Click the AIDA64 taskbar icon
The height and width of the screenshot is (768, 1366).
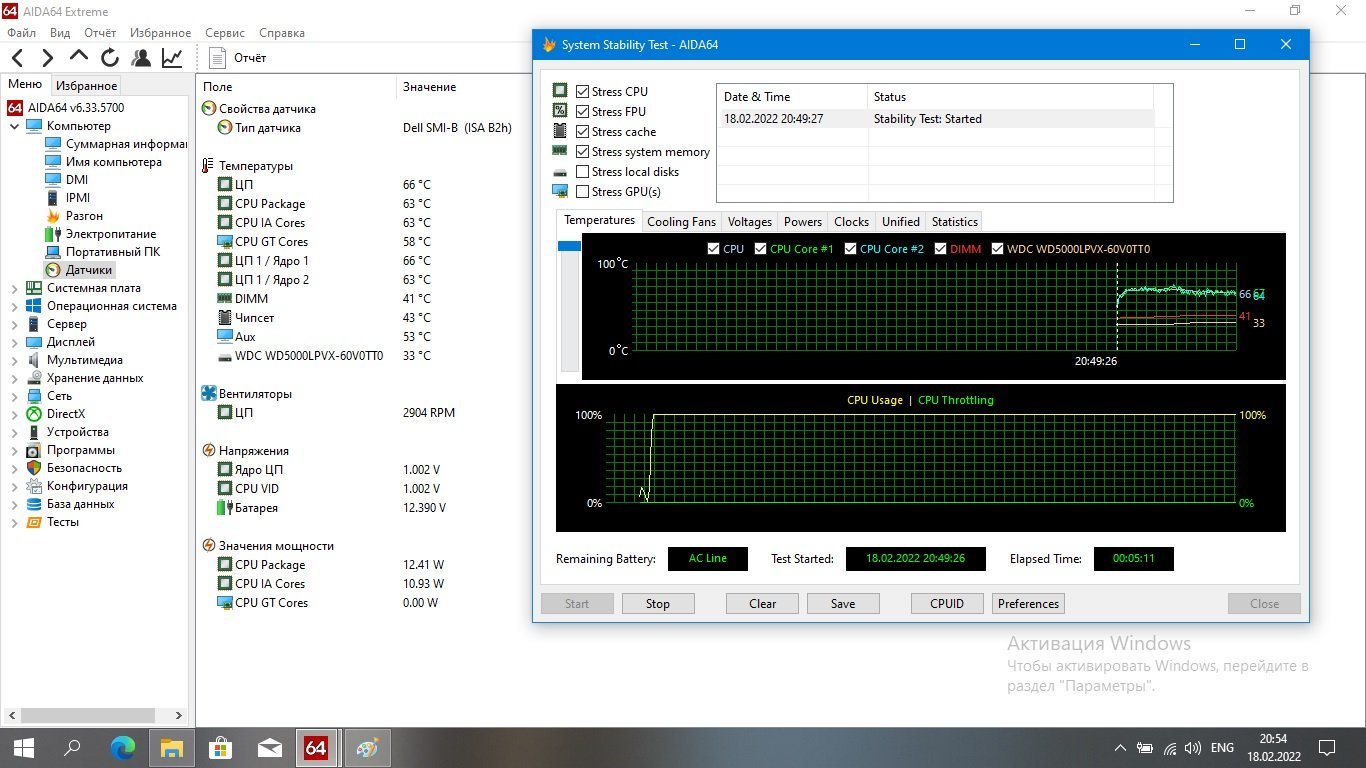coord(316,747)
